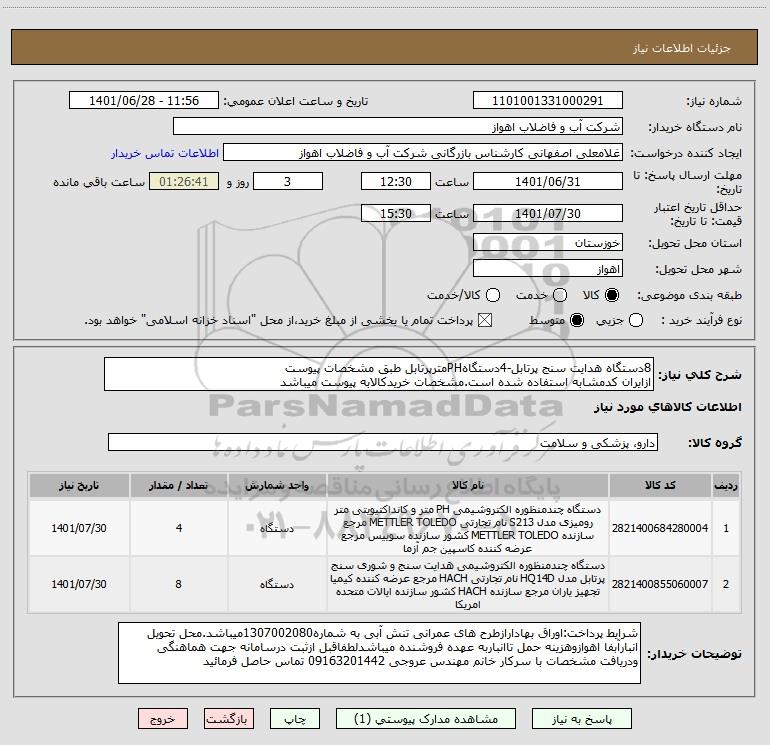Click the need number field 1101001331000291
Screen dimensions: 770x745
tap(548, 101)
